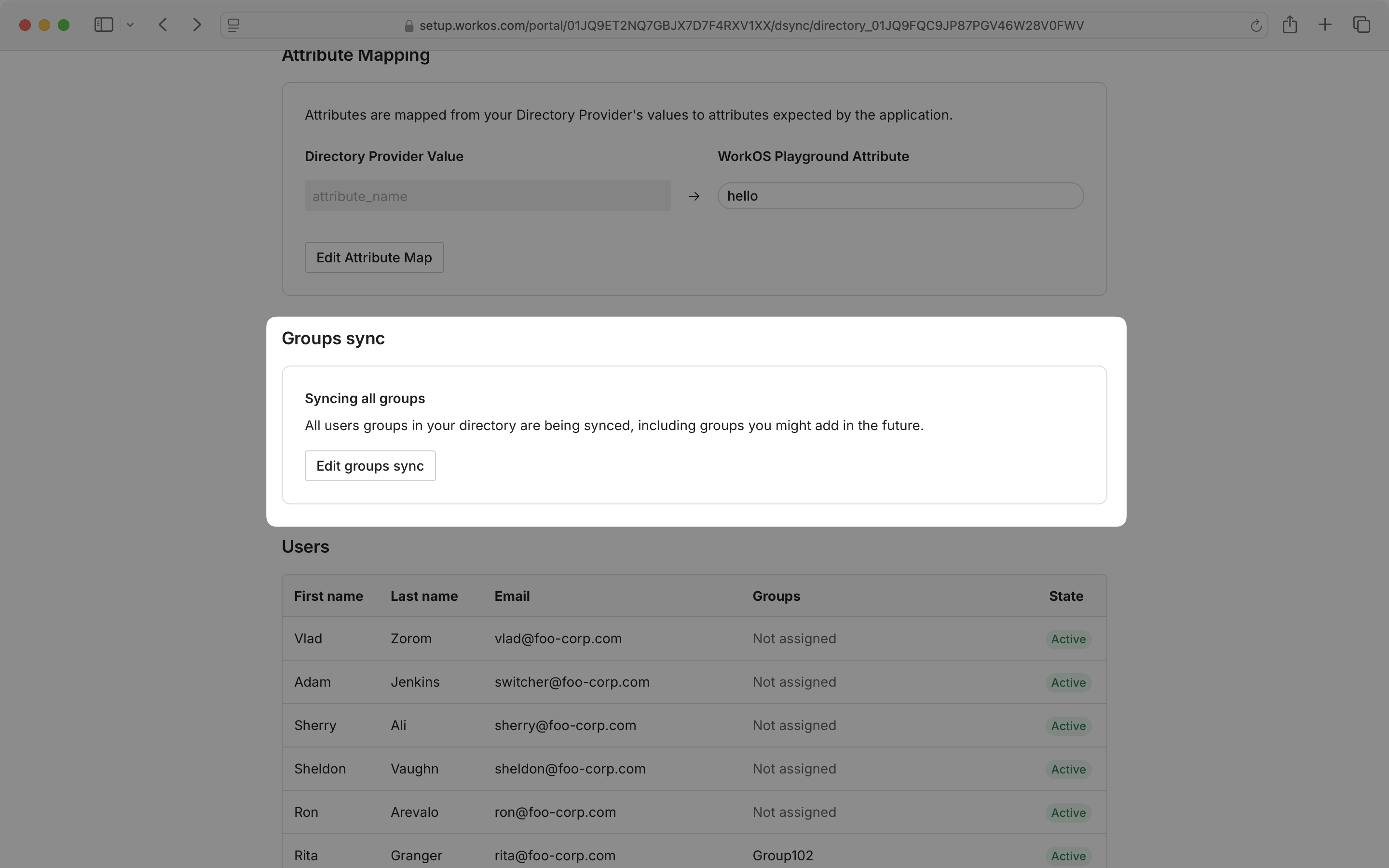Click the State column header
The height and width of the screenshot is (868, 1389).
tap(1065, 596)
